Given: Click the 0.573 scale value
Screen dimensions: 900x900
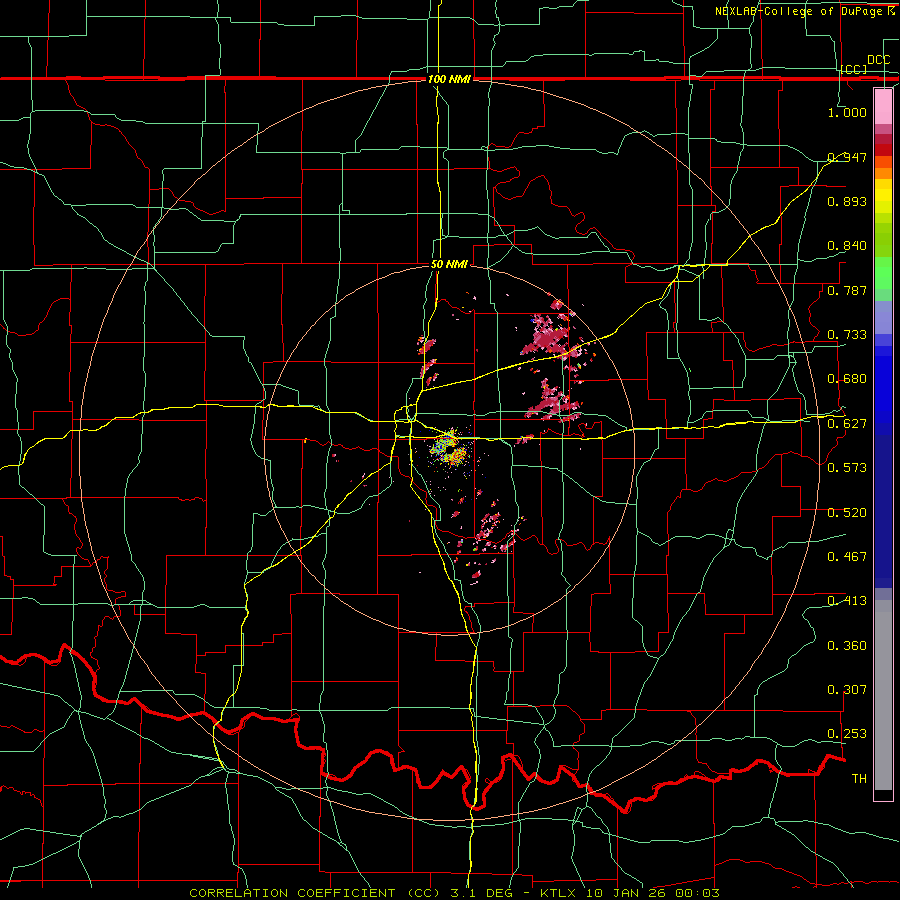Looking at the screenshot, I should (847, 468).
